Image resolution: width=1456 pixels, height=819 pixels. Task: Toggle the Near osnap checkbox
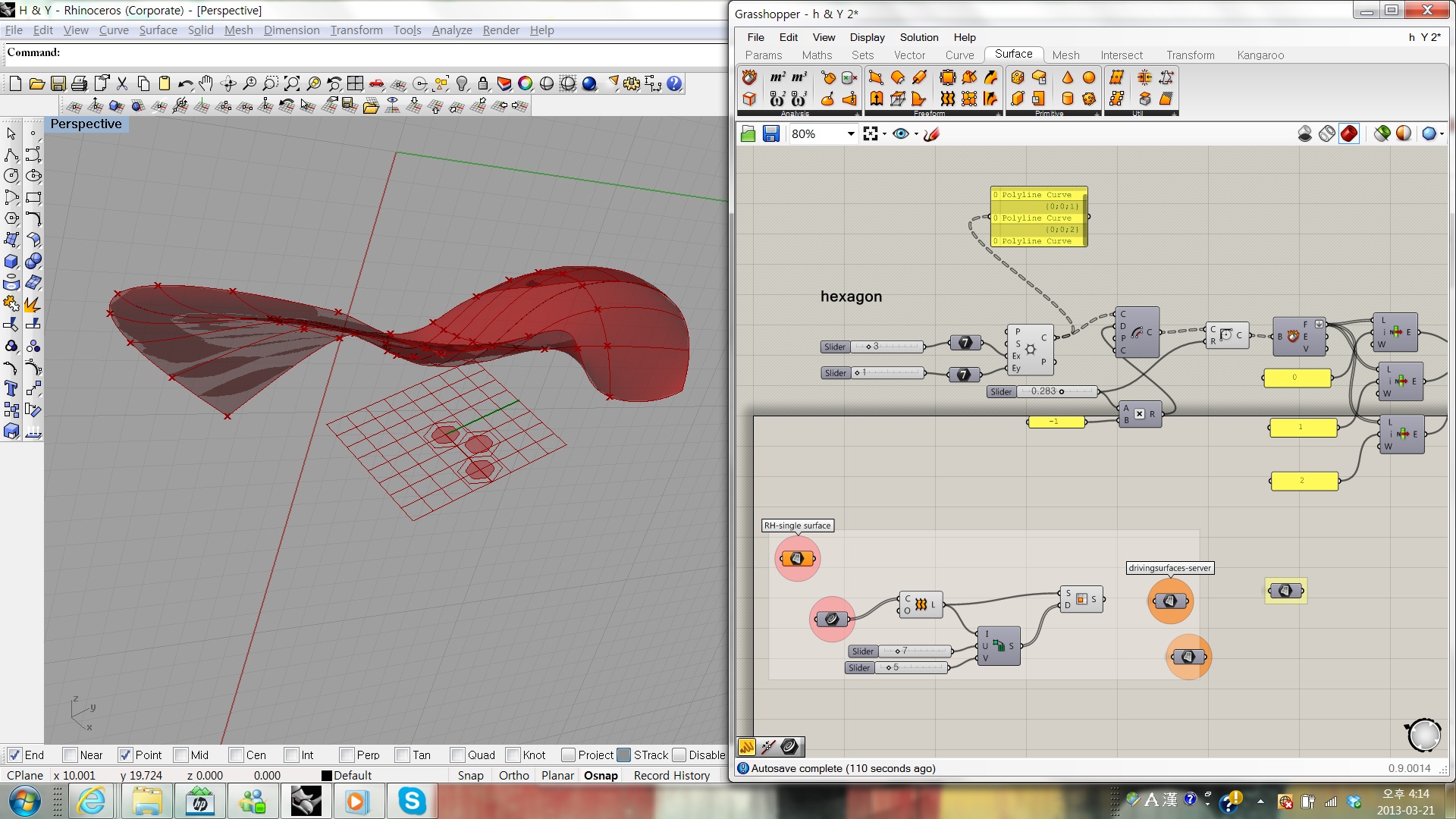(71, 755)
